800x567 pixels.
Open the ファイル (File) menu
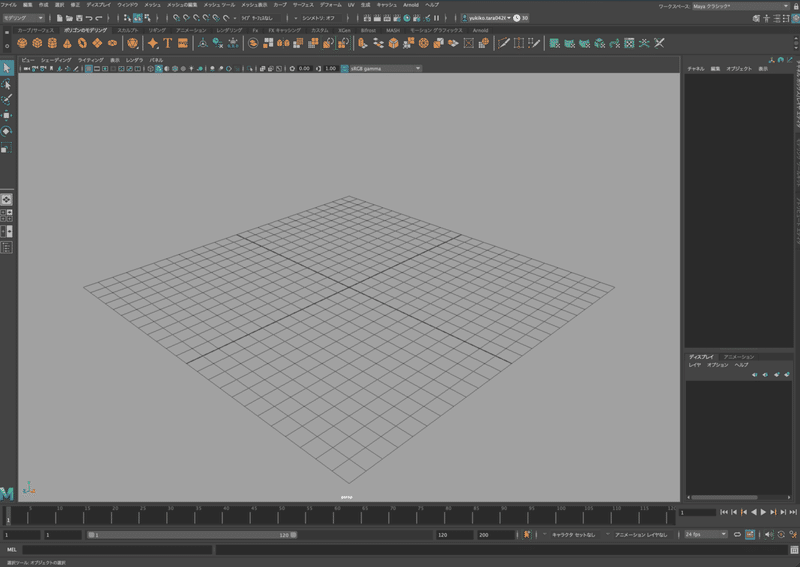pos(9,5)
